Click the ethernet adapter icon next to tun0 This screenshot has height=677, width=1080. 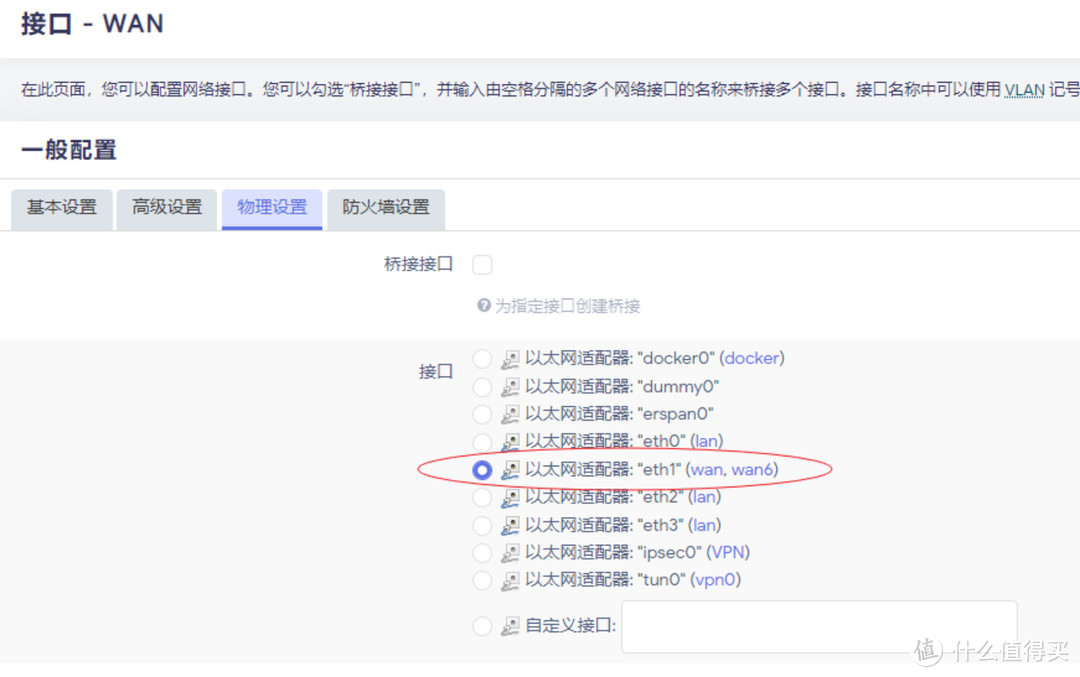(x=510, y=580)
